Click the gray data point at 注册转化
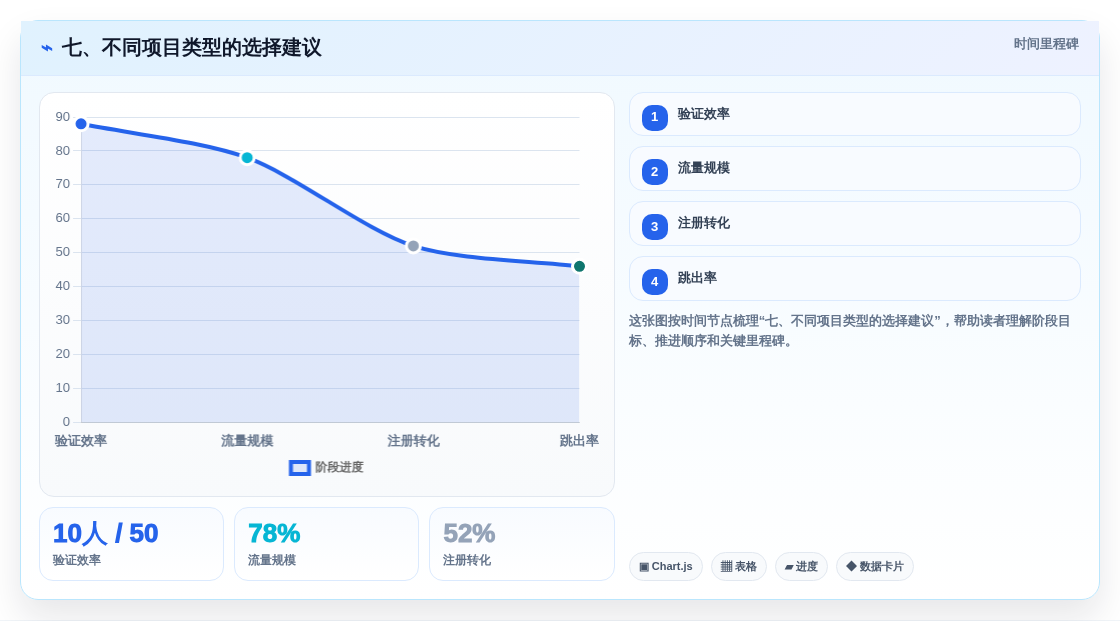This screenshot has height=621, width=1120. click(x=413, y=247)
